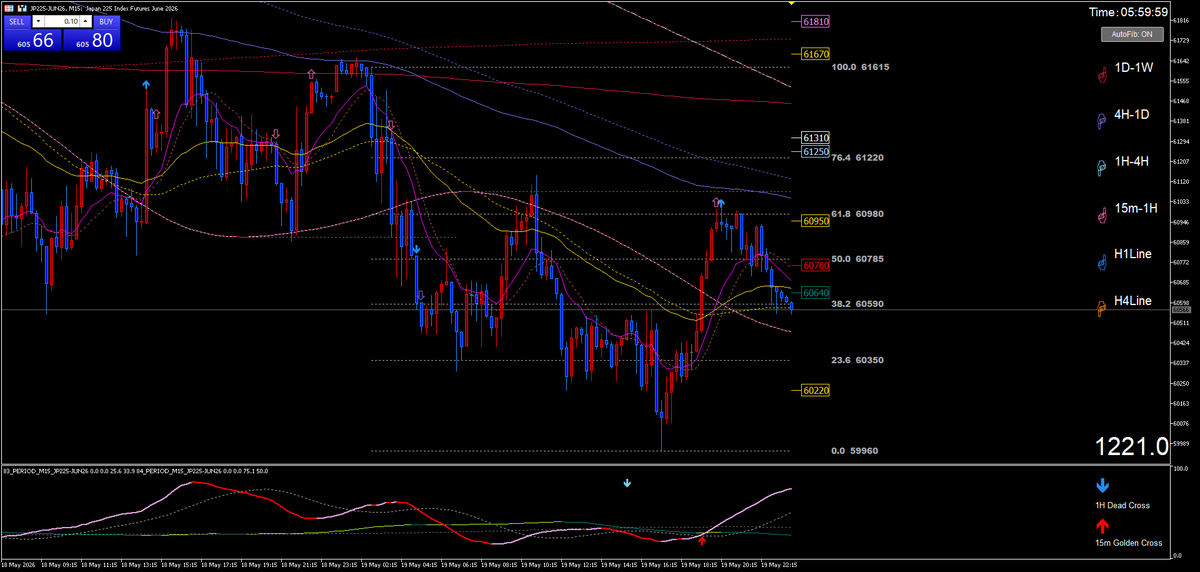Select Fibonacci level text 76.4 61220
The width and height of the screenshot is (1200, 572).
coord(858,158)
